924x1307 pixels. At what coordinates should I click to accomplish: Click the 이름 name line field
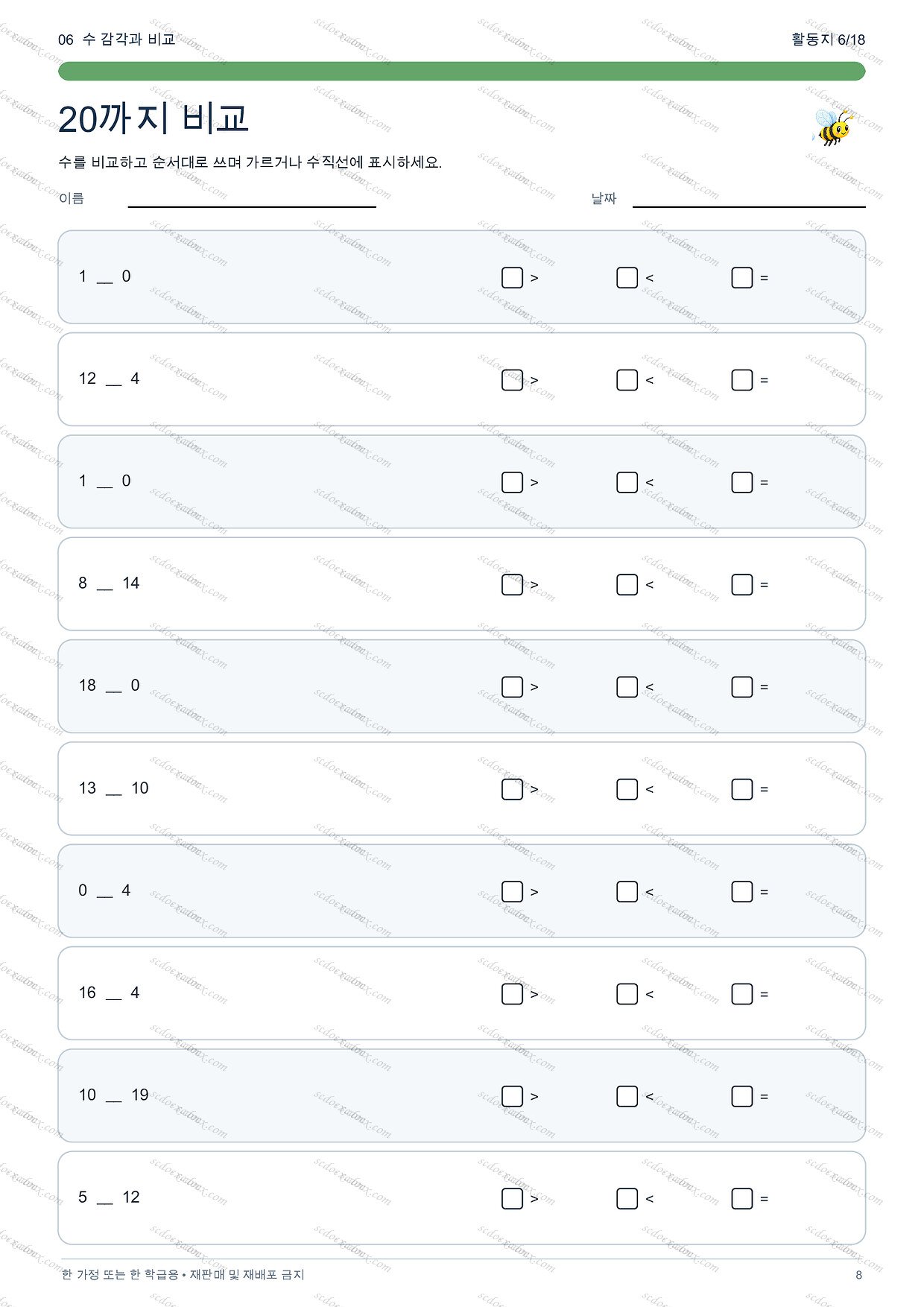[252, 199]
